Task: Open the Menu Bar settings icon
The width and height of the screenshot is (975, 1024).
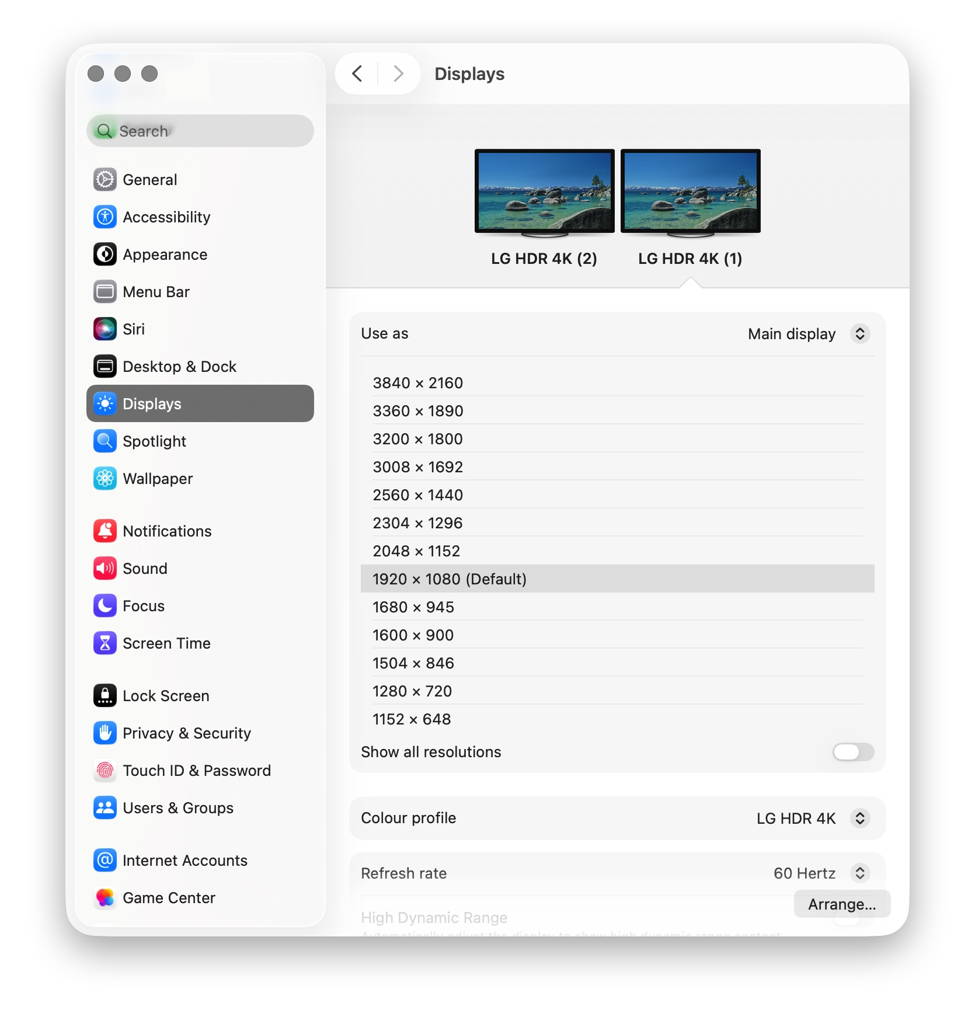Action: tap(104, 291)
